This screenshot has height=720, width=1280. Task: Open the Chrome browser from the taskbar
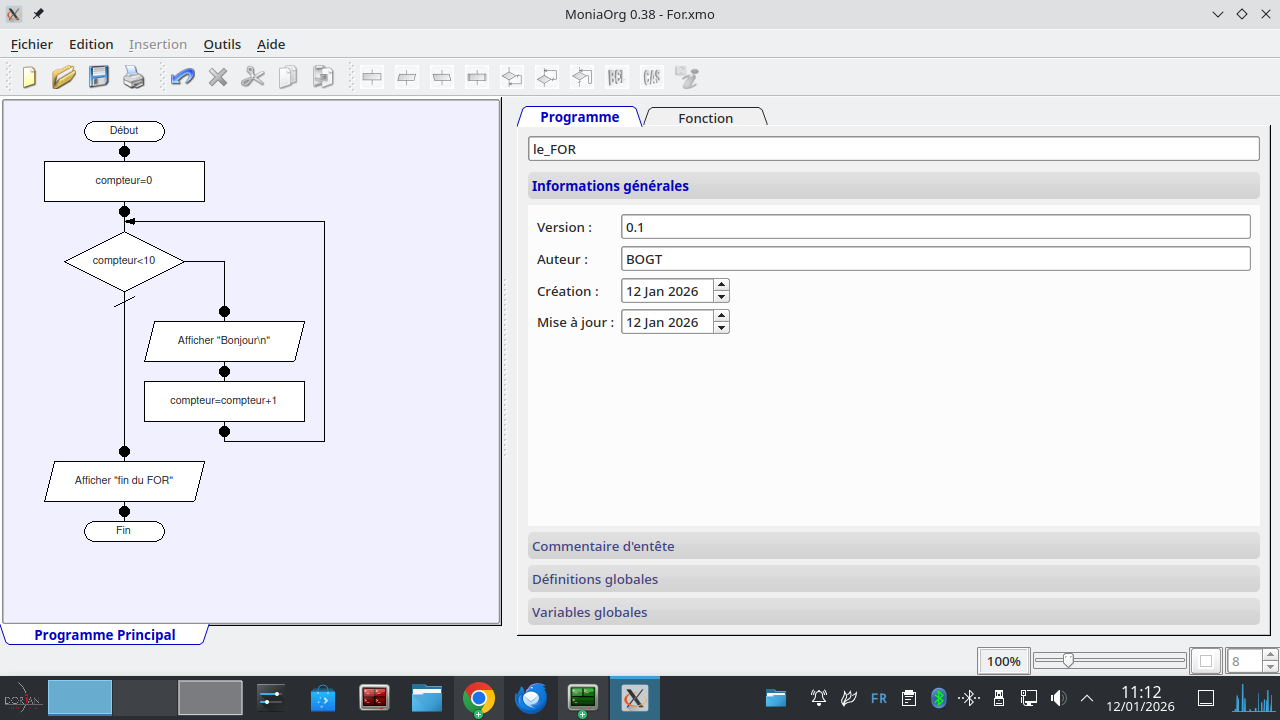(479, 698)
